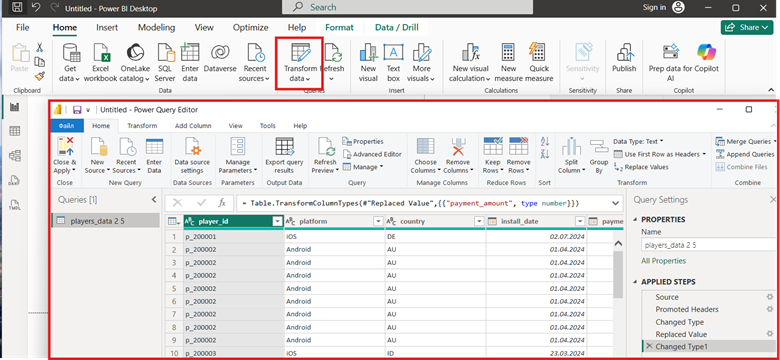
Task: Open platform column filter dropdown
Action: tap(378, 222)
